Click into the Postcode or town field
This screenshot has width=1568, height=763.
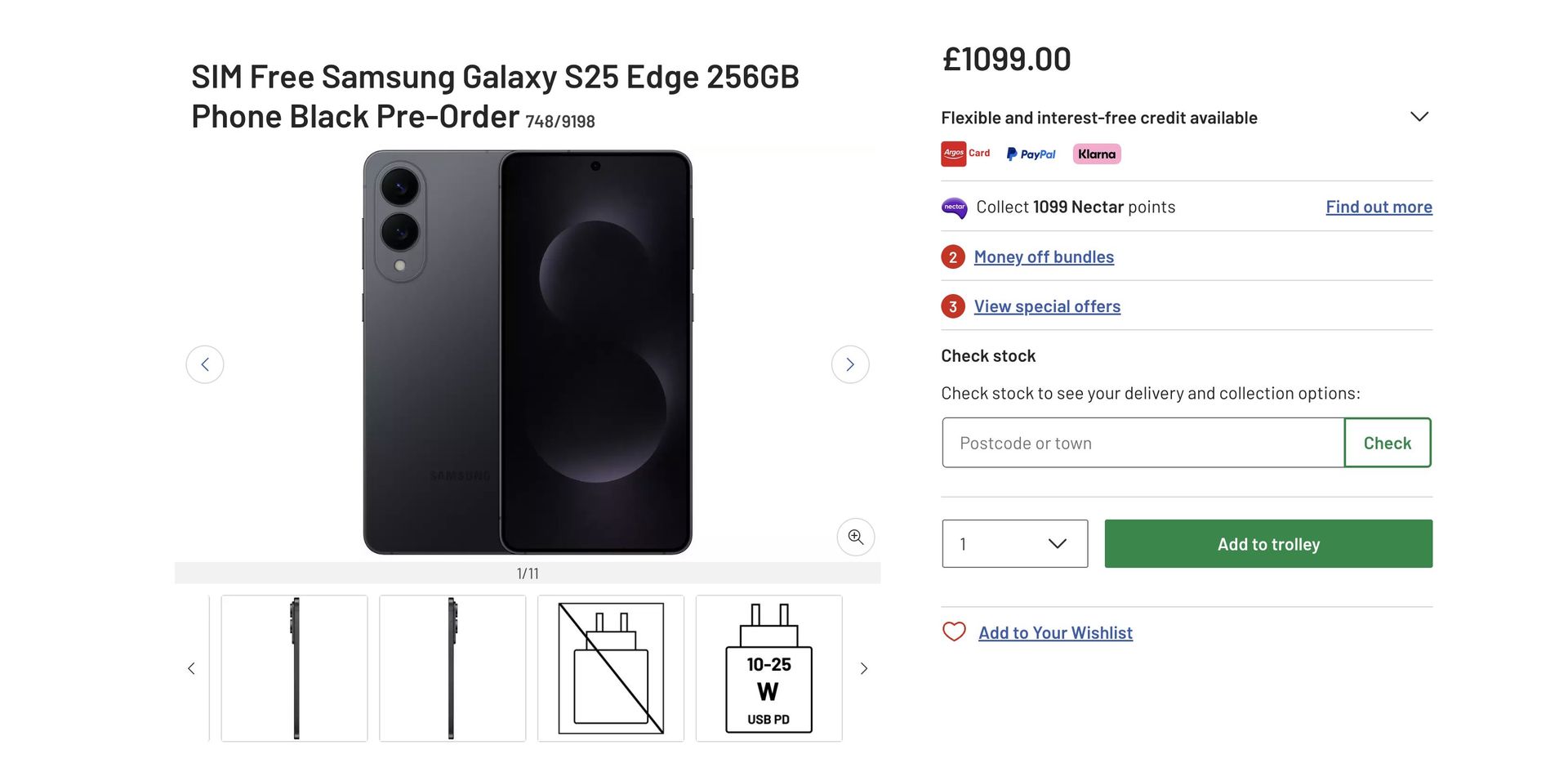click(x=1143, y=443)
